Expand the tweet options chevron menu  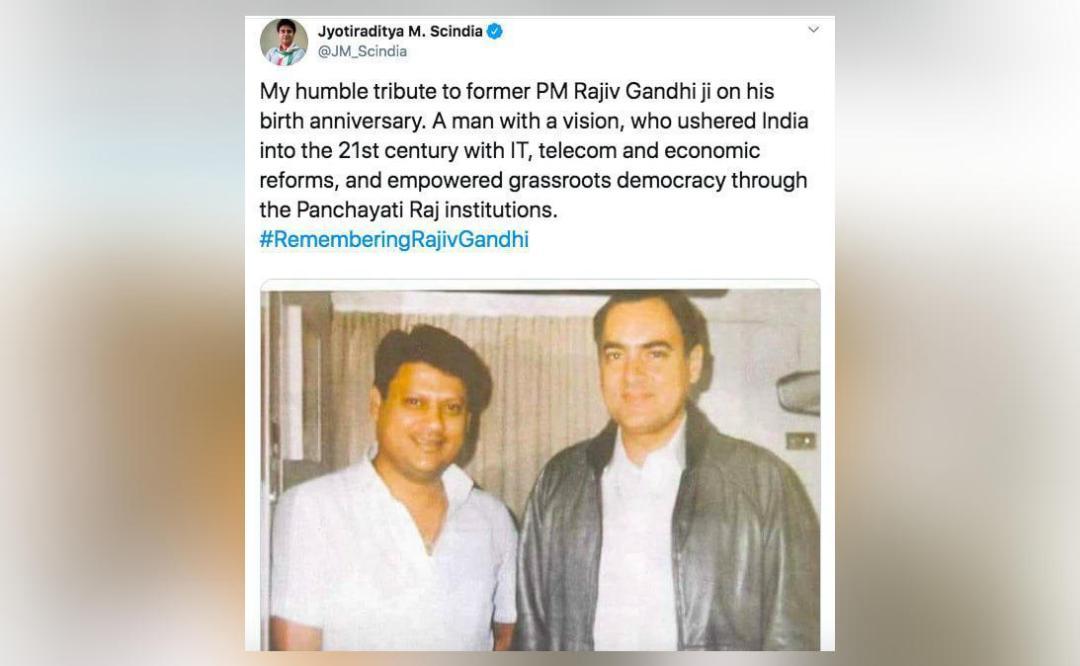point(813,30)
